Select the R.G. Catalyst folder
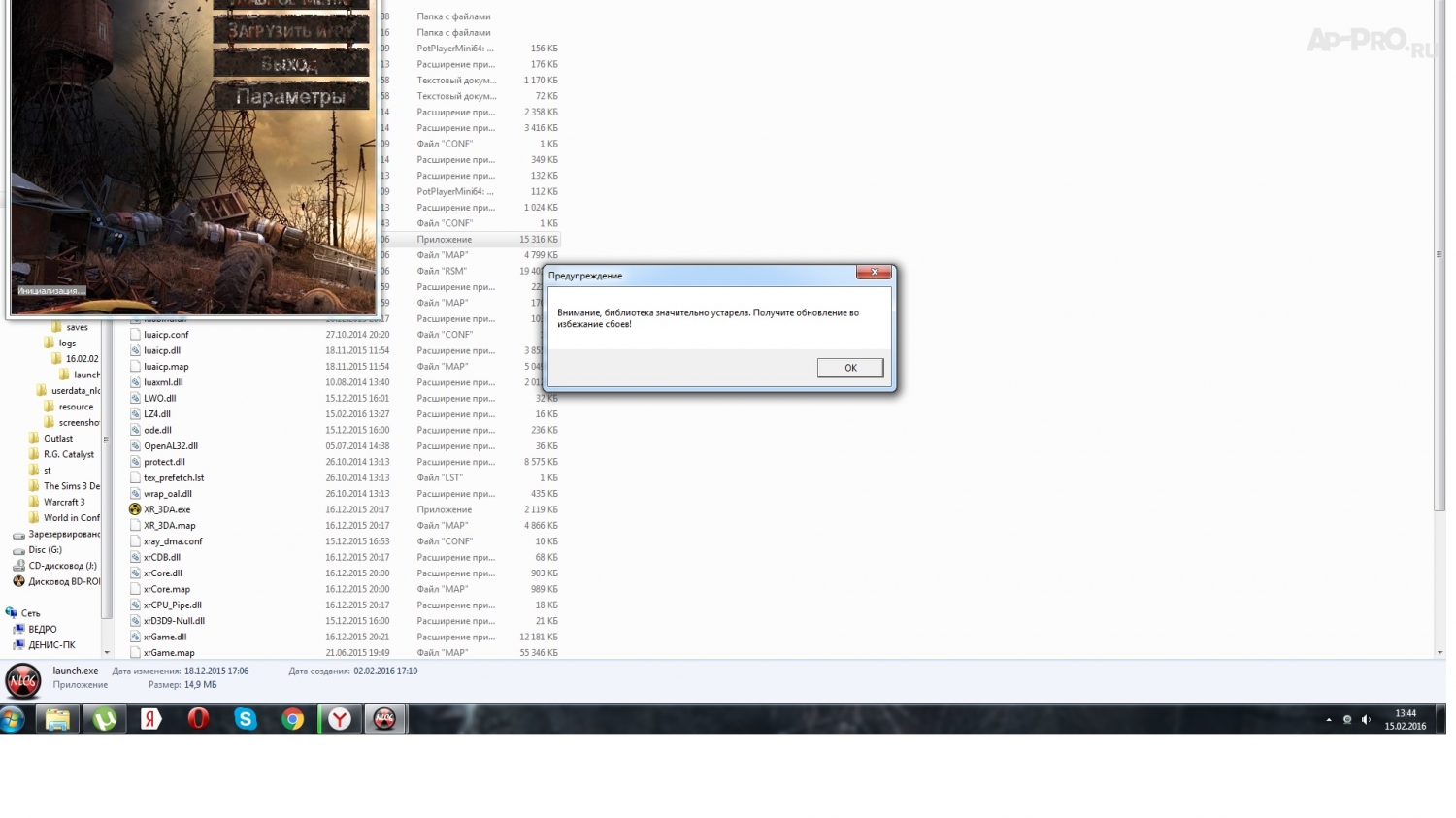This screenshot has height=818, width=1456. 61,454
